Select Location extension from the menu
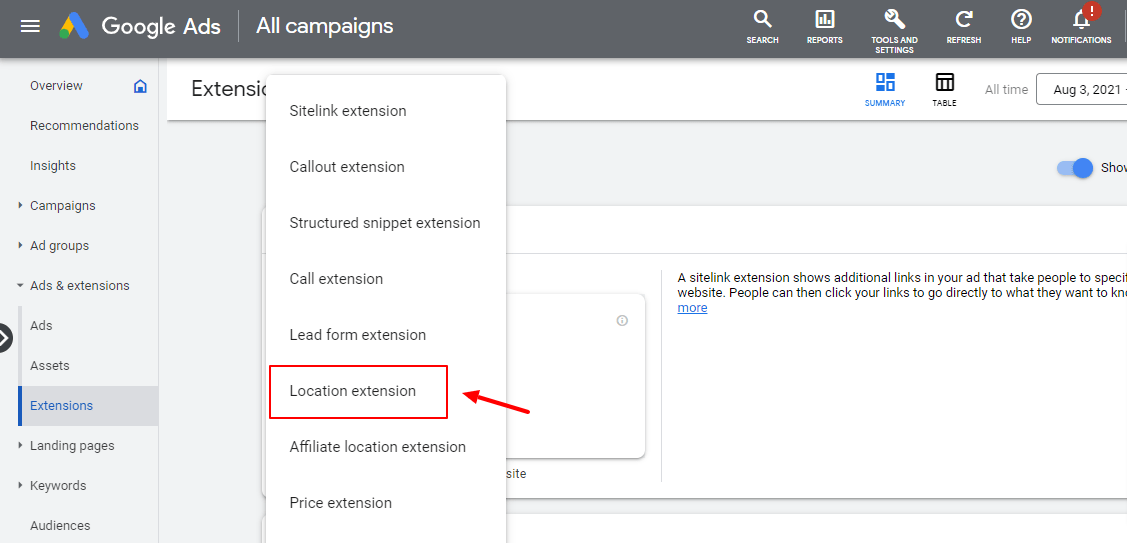 tap(353, 391)
